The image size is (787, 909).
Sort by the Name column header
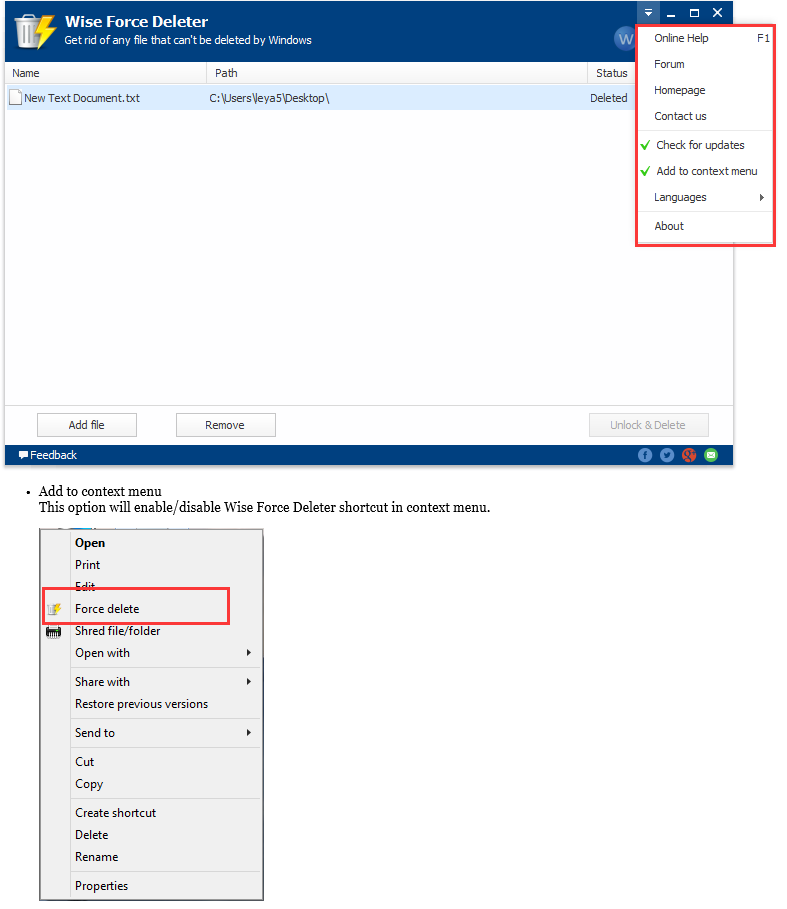(106, 73)
